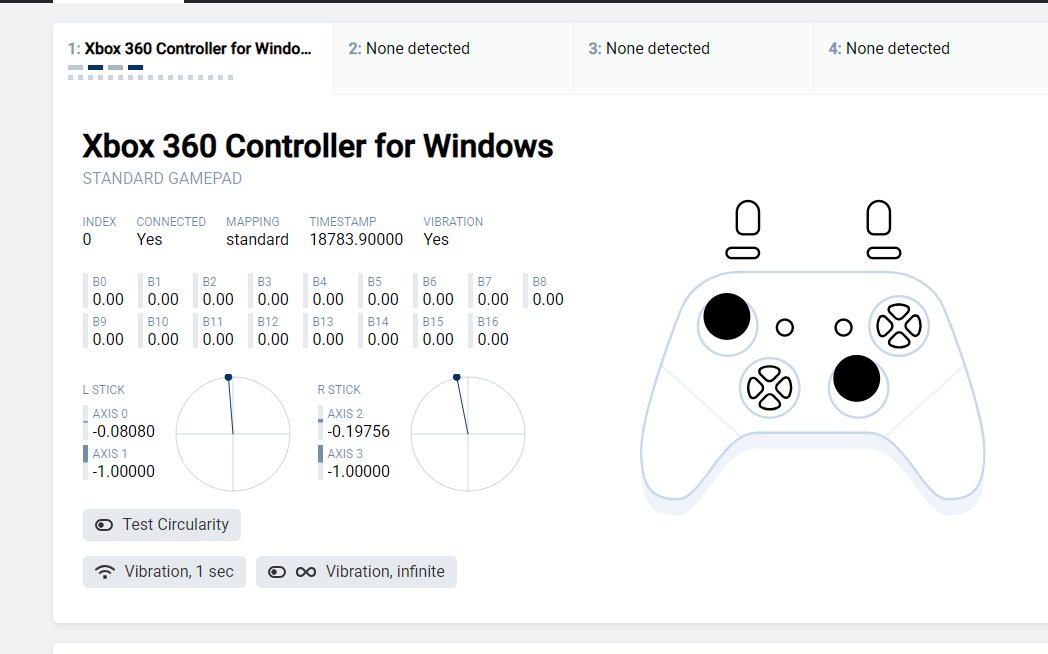The width and height of the screenshot is (1048, 654).
Task: Click the left analog stick on controller diagram
Action: pos(726,317)
